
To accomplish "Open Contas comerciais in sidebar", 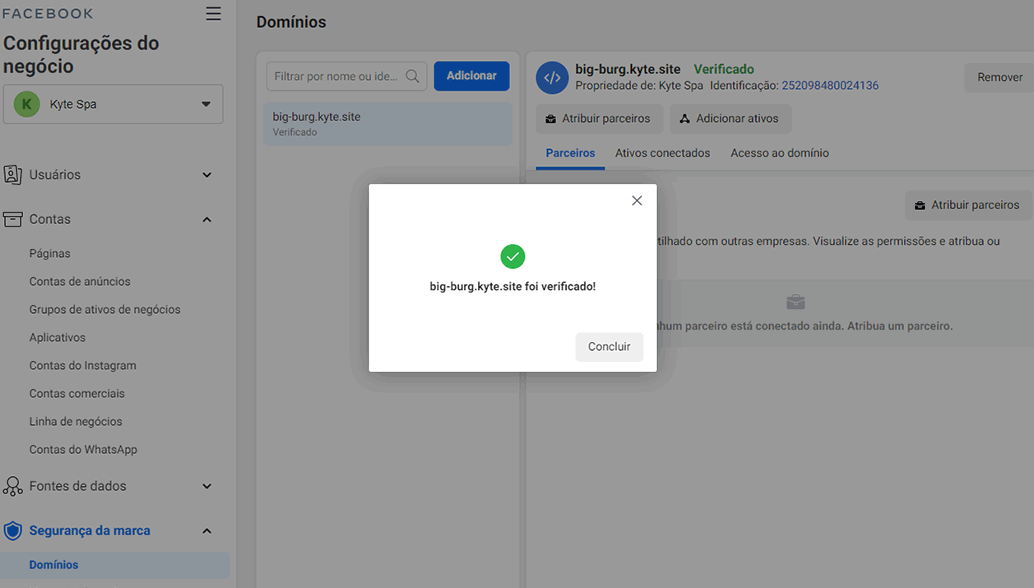I will coord(76,394).
